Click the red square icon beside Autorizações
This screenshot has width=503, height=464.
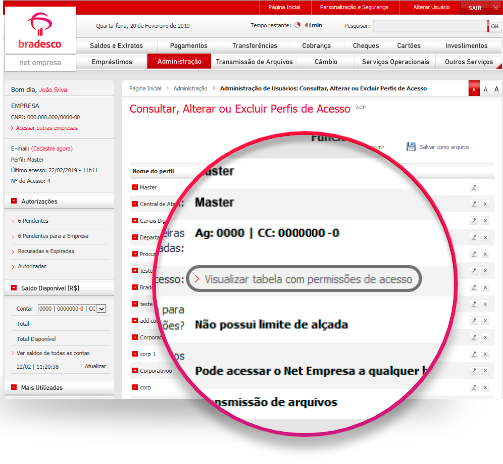(x=14, y=201)
